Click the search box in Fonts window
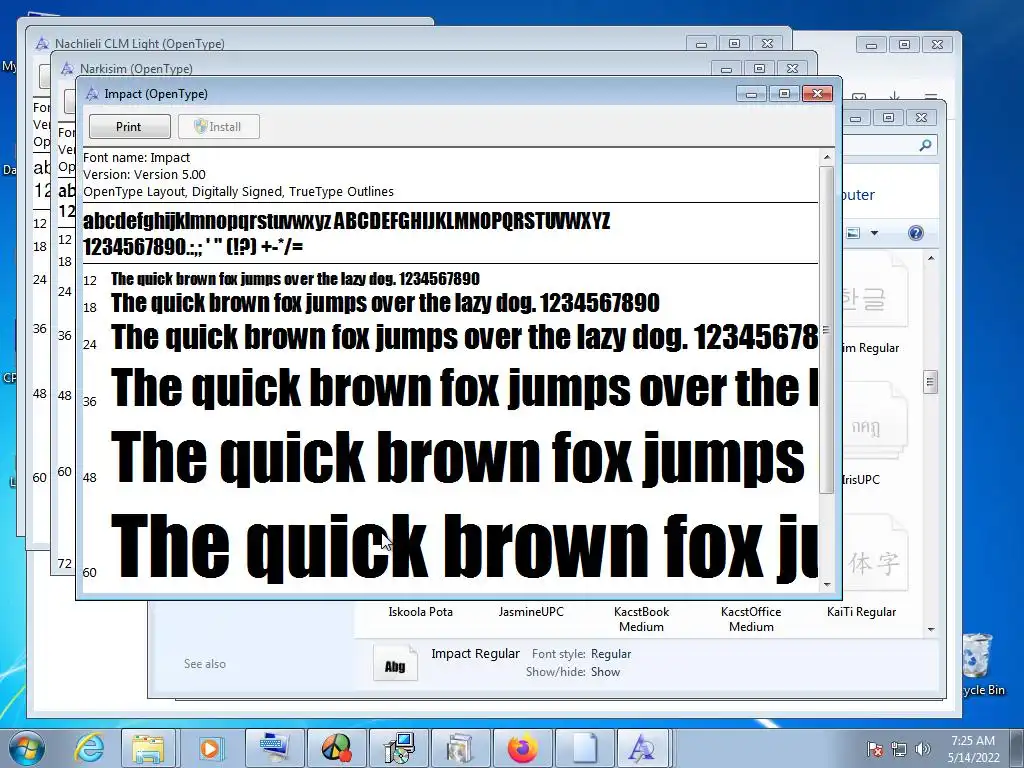 coord(890,145)
